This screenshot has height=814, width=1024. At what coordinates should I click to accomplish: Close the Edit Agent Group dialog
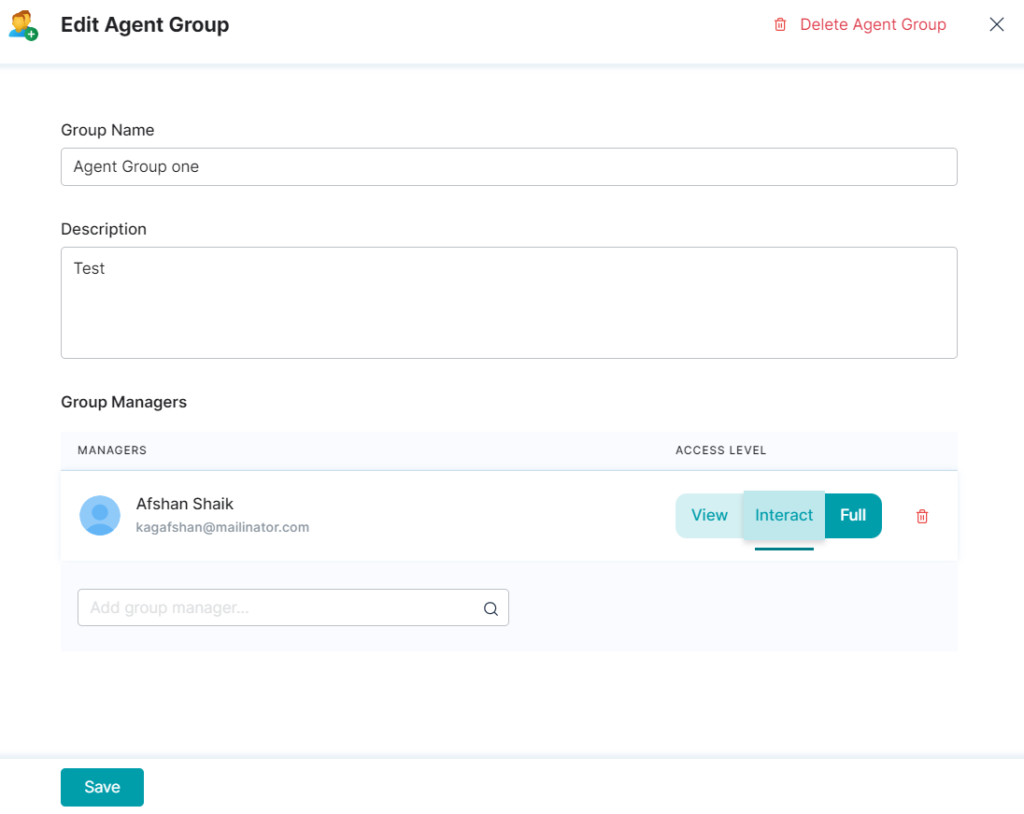pos(996,24)
